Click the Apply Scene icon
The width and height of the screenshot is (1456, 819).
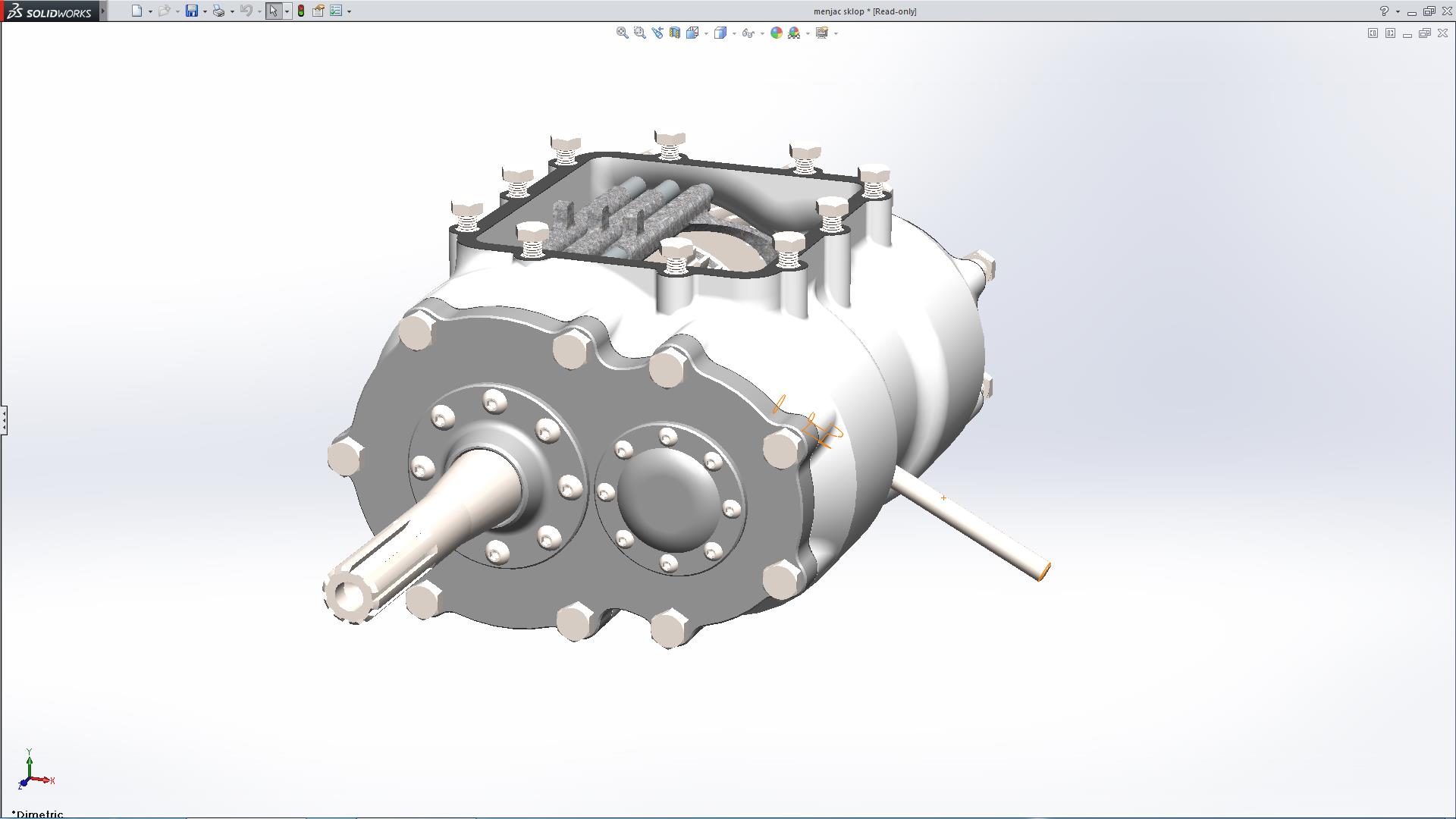(x=793, y=33)
